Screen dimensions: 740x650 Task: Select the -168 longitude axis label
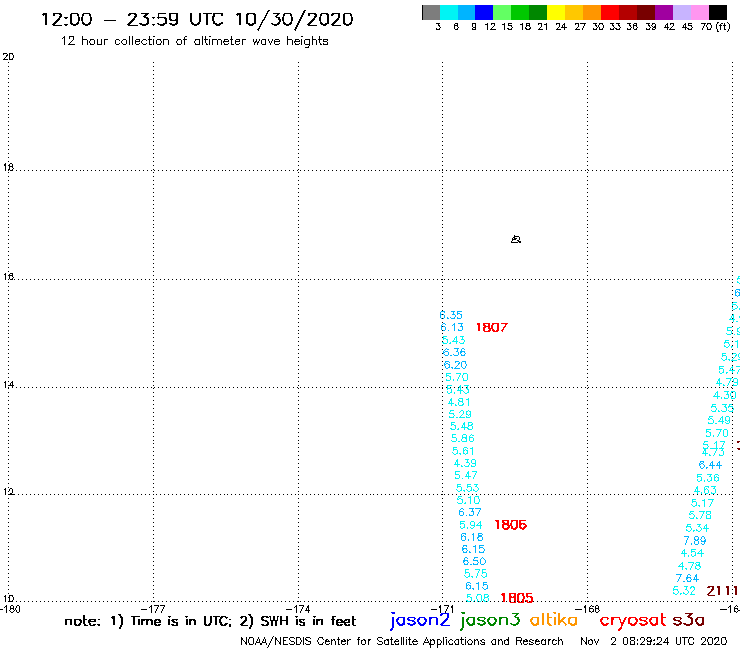click(x=588, y=609)
